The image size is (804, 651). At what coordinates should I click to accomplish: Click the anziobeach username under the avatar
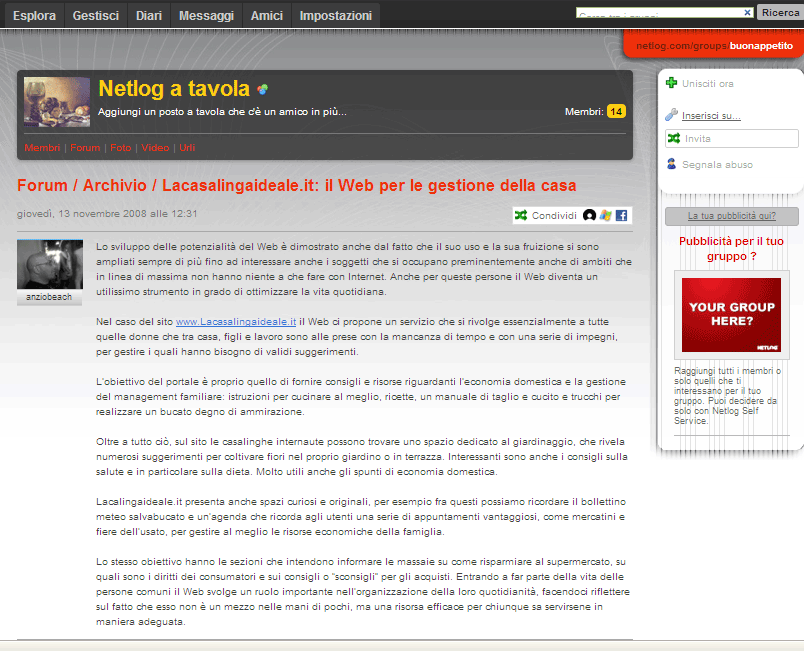pos(49,297)
